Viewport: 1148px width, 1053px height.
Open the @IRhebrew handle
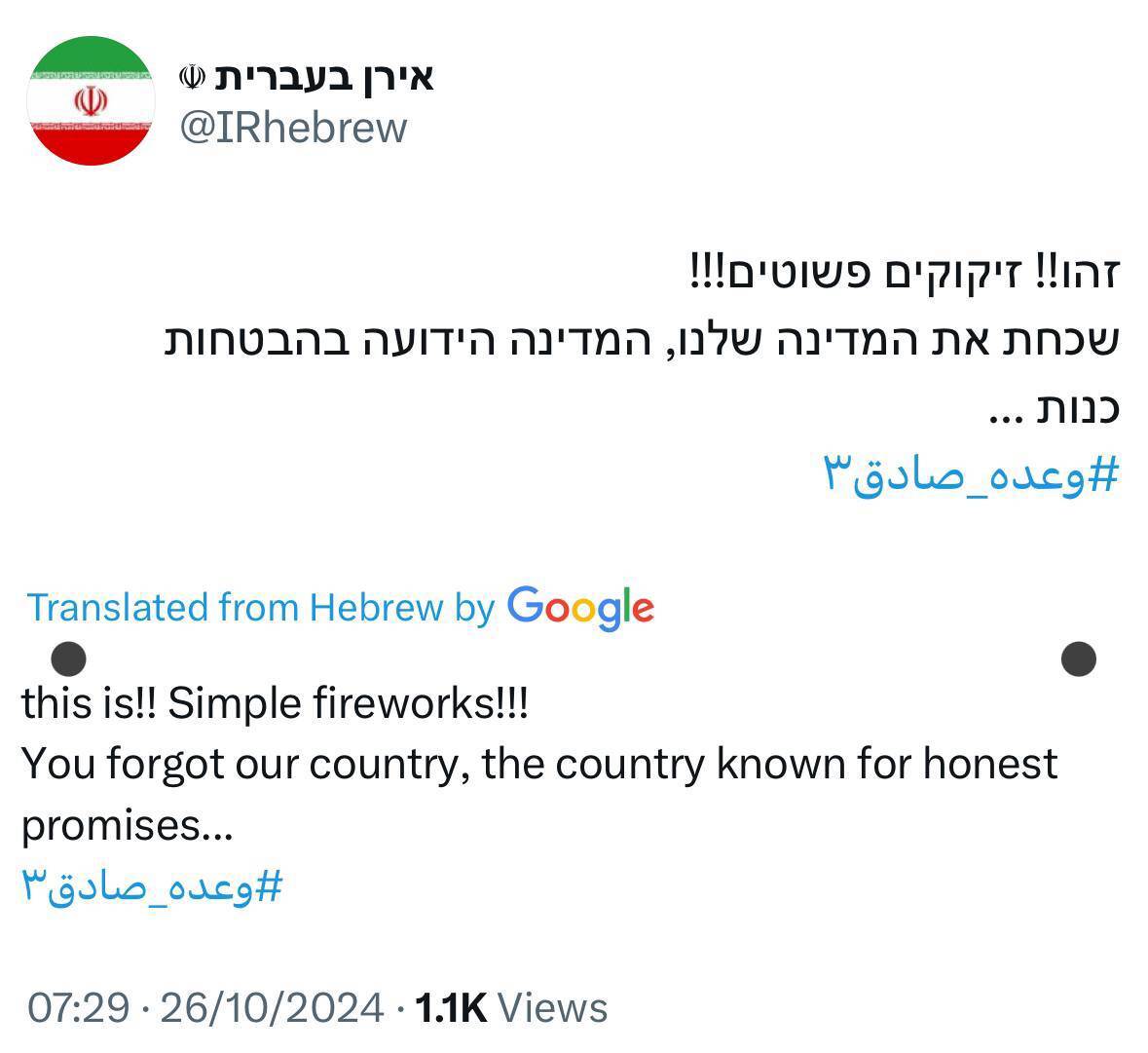pyautogui.click(x=293, y=128)
